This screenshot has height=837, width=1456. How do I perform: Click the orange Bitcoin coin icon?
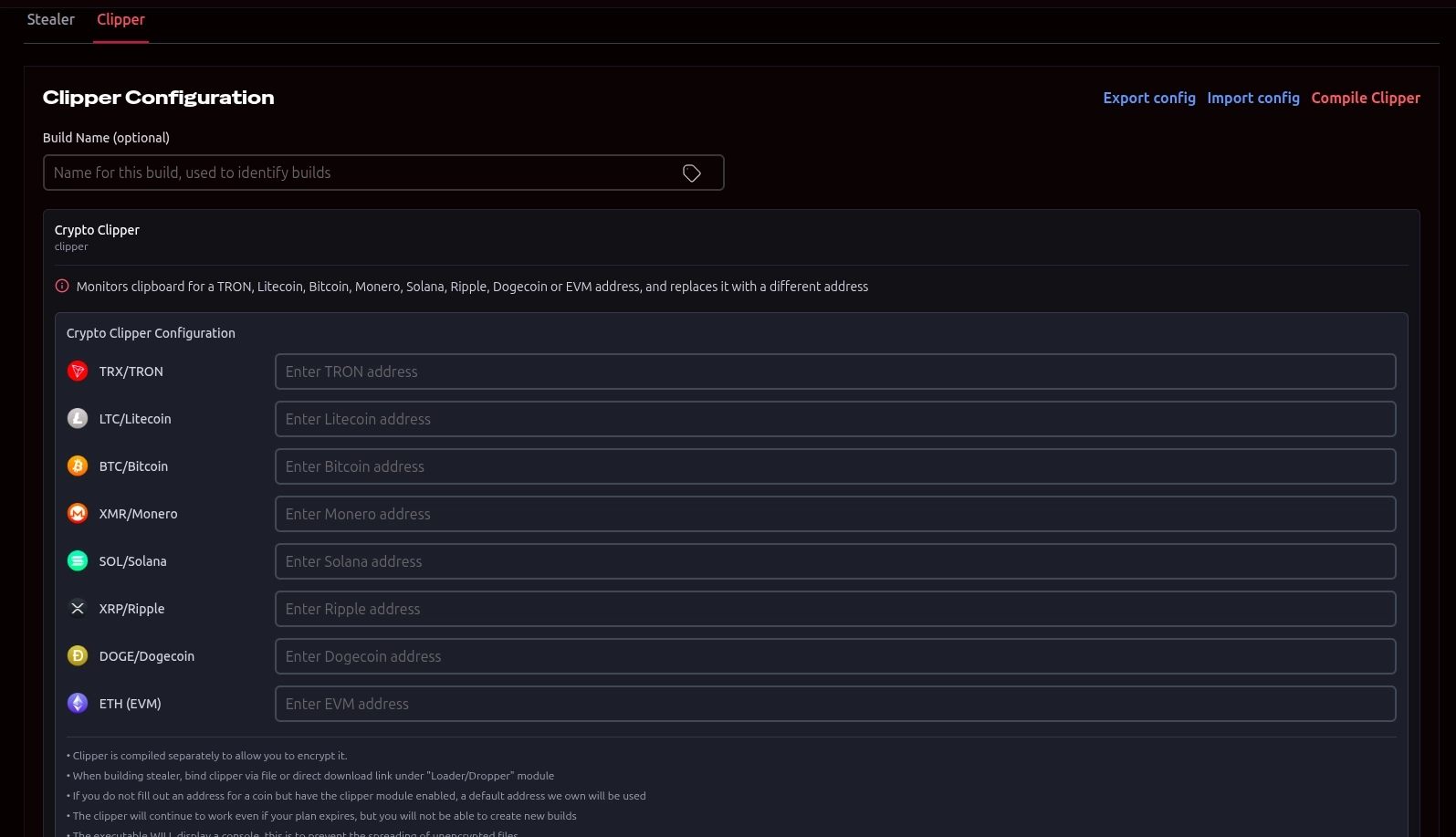(78, 466)
